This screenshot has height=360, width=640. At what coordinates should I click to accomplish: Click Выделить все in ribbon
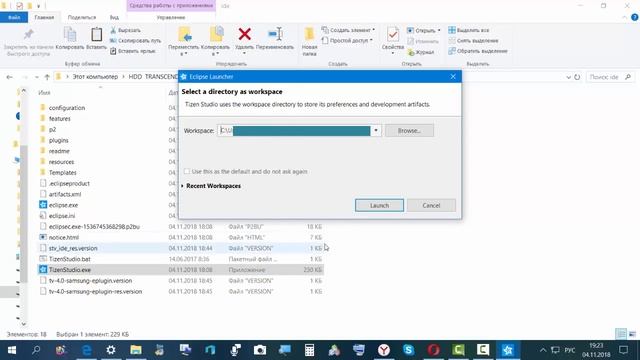point(469,30)
